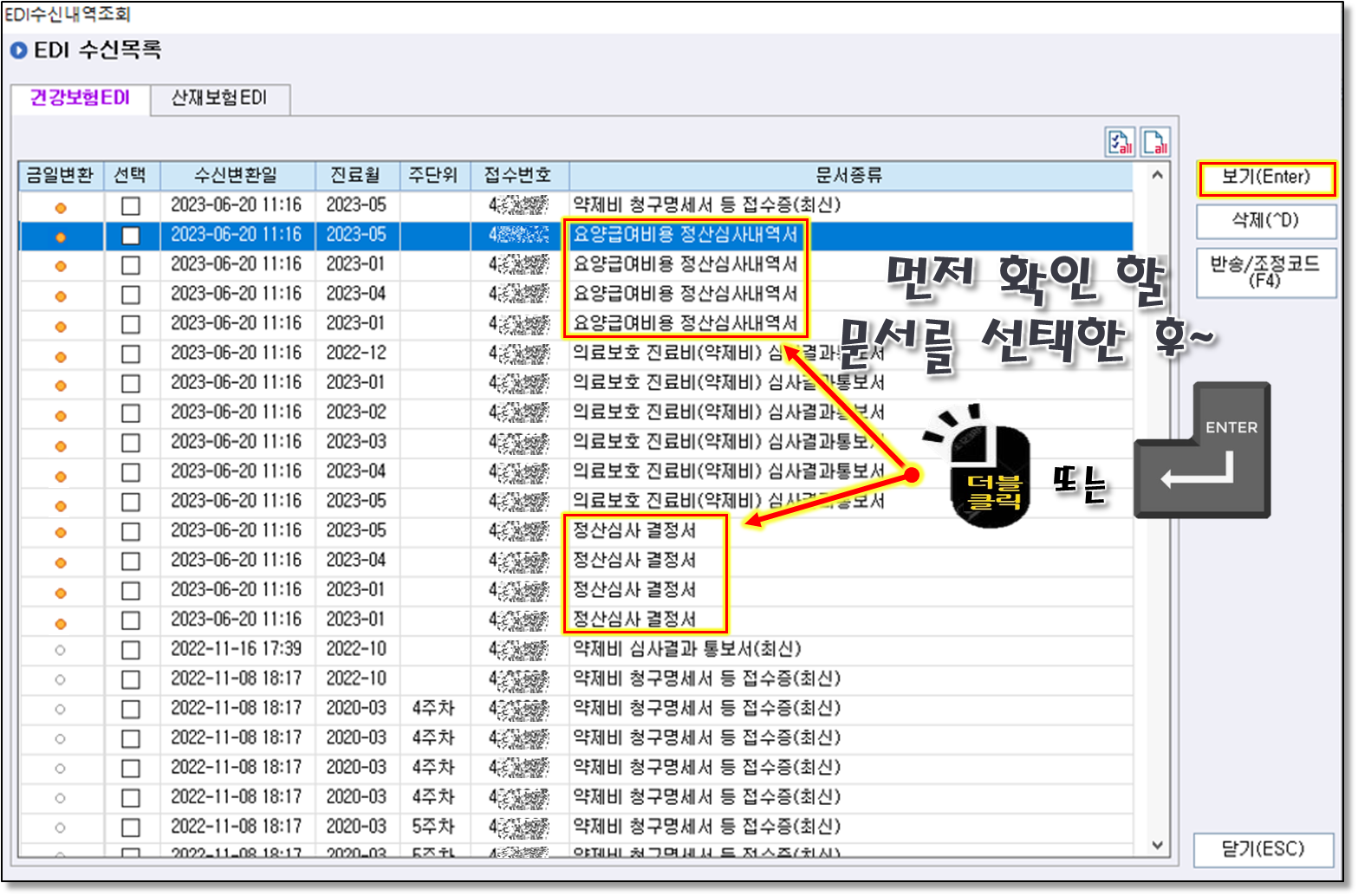Click the deselect-all document icon above the table
Screen dimensions: 1358x896
click(1155, 141)
